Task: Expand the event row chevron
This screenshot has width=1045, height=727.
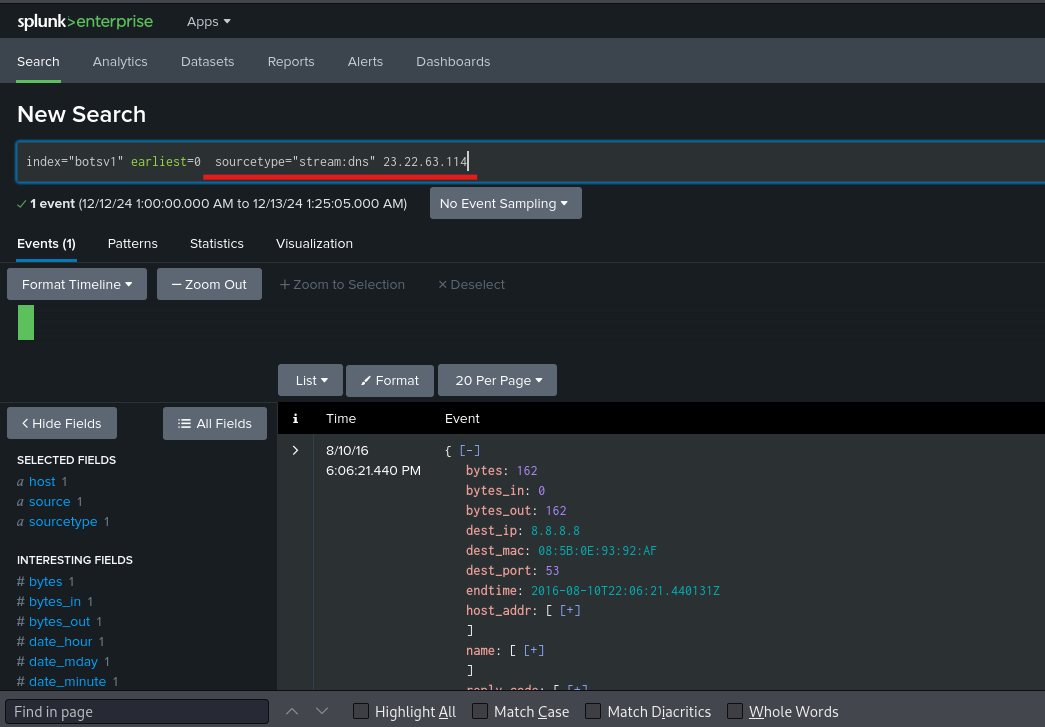Action: (x=295, y=450)
